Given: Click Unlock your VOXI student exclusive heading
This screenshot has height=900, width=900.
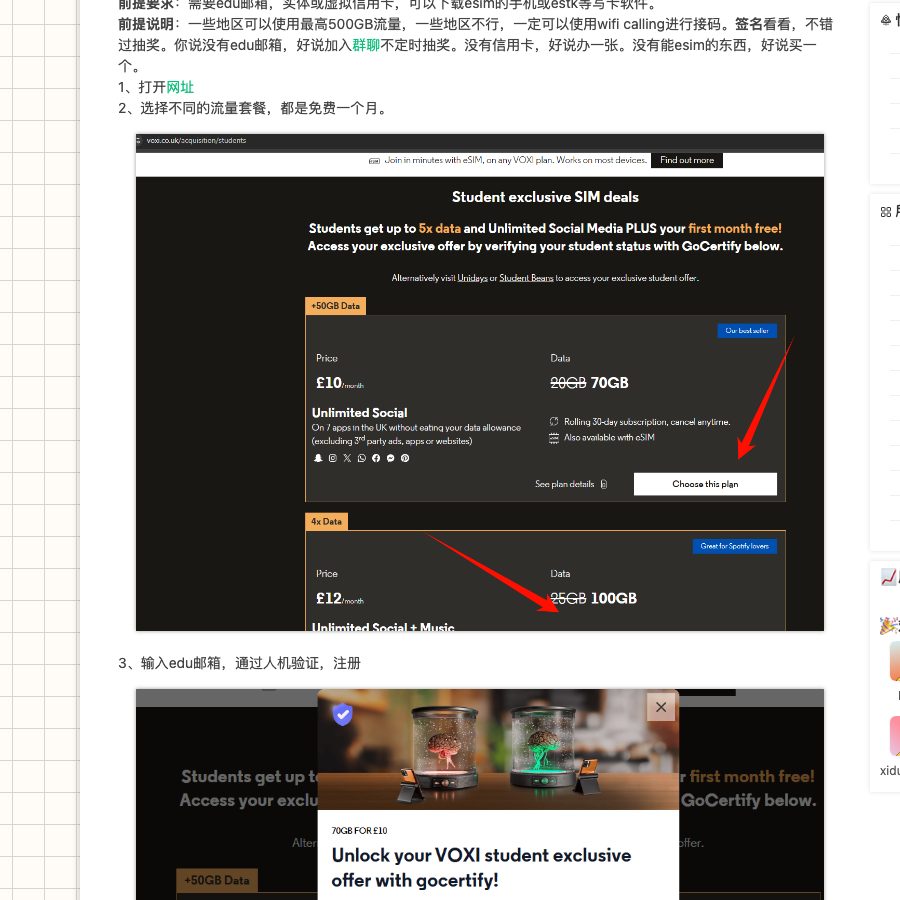Looking at the screenshot, I should [481, 867].
